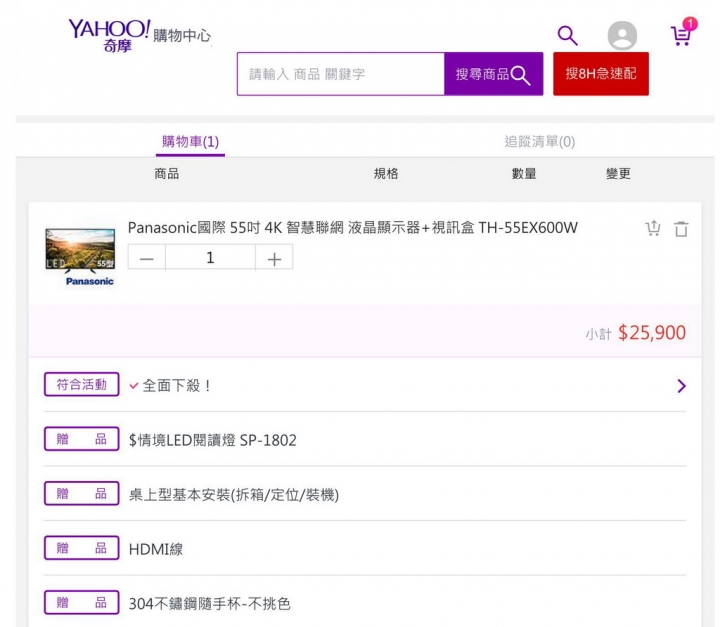The width and height of the screenshot is (720, 627).
Task: Click the gift item 桌上型基本安裝(拆箱/定位/裝機)
Action: click(x=234, y=495)
